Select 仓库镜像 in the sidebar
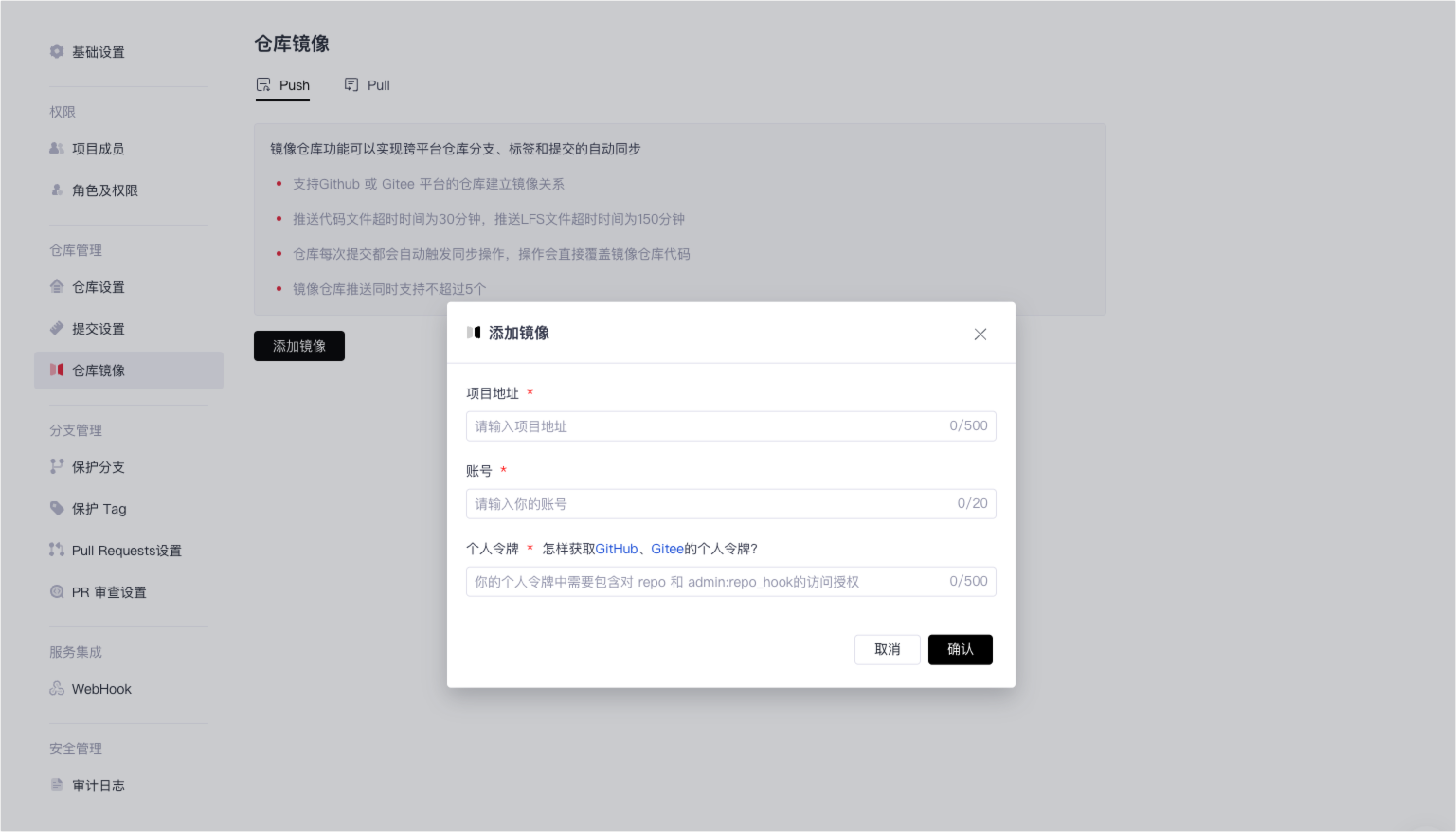1456x832 pixels. (x=99, y=371)
